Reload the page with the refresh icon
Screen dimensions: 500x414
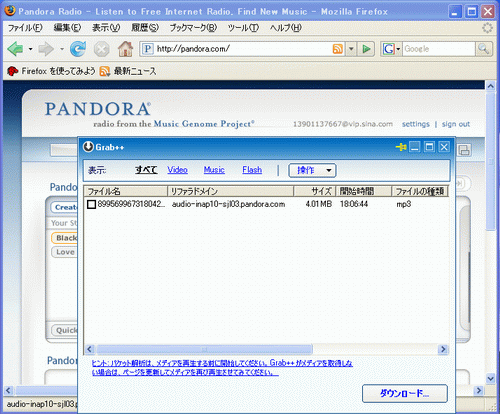(78, 49)
